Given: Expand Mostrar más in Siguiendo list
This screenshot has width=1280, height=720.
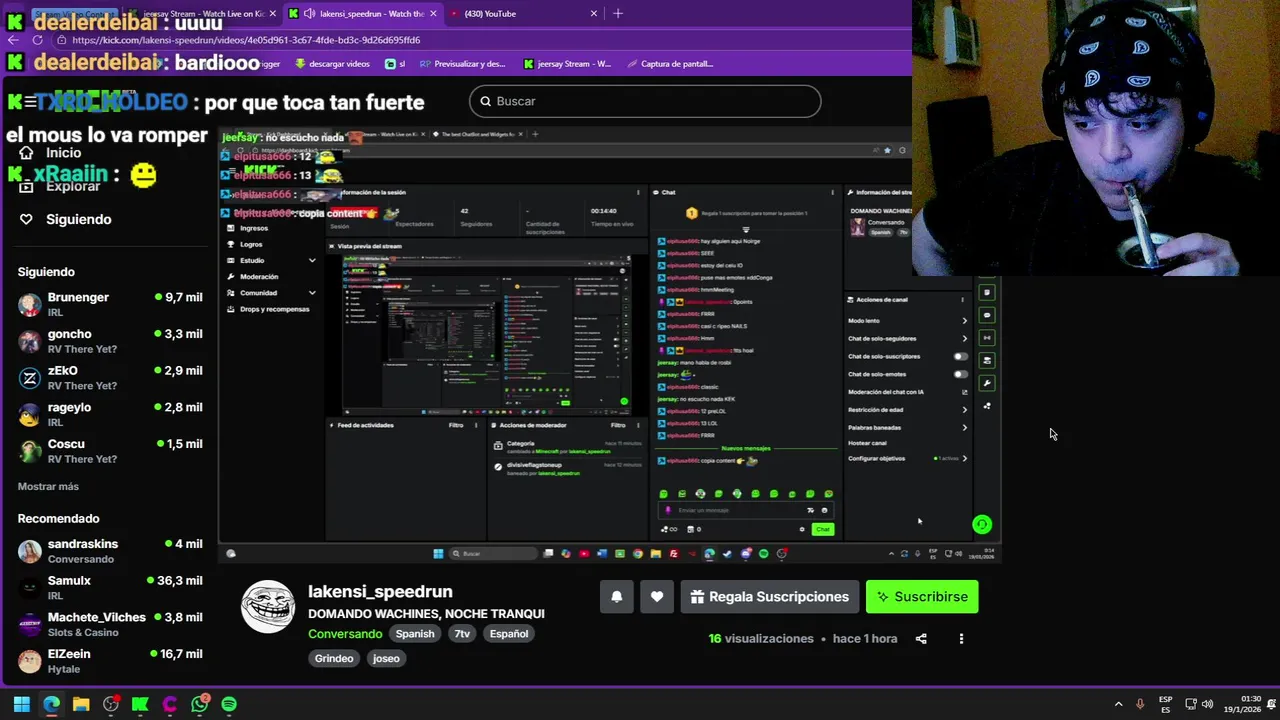Looking at the screenshot, I should point(48,486).
